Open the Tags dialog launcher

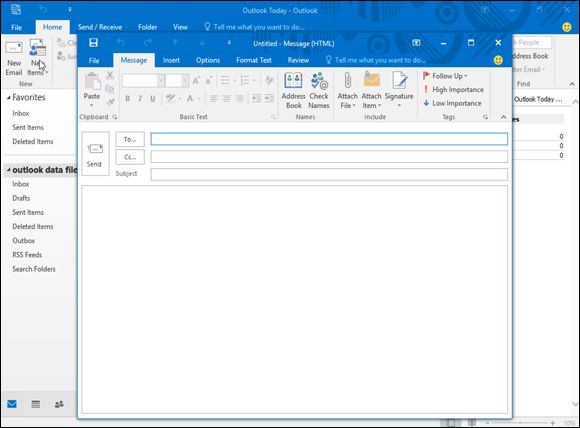[485, 117]
